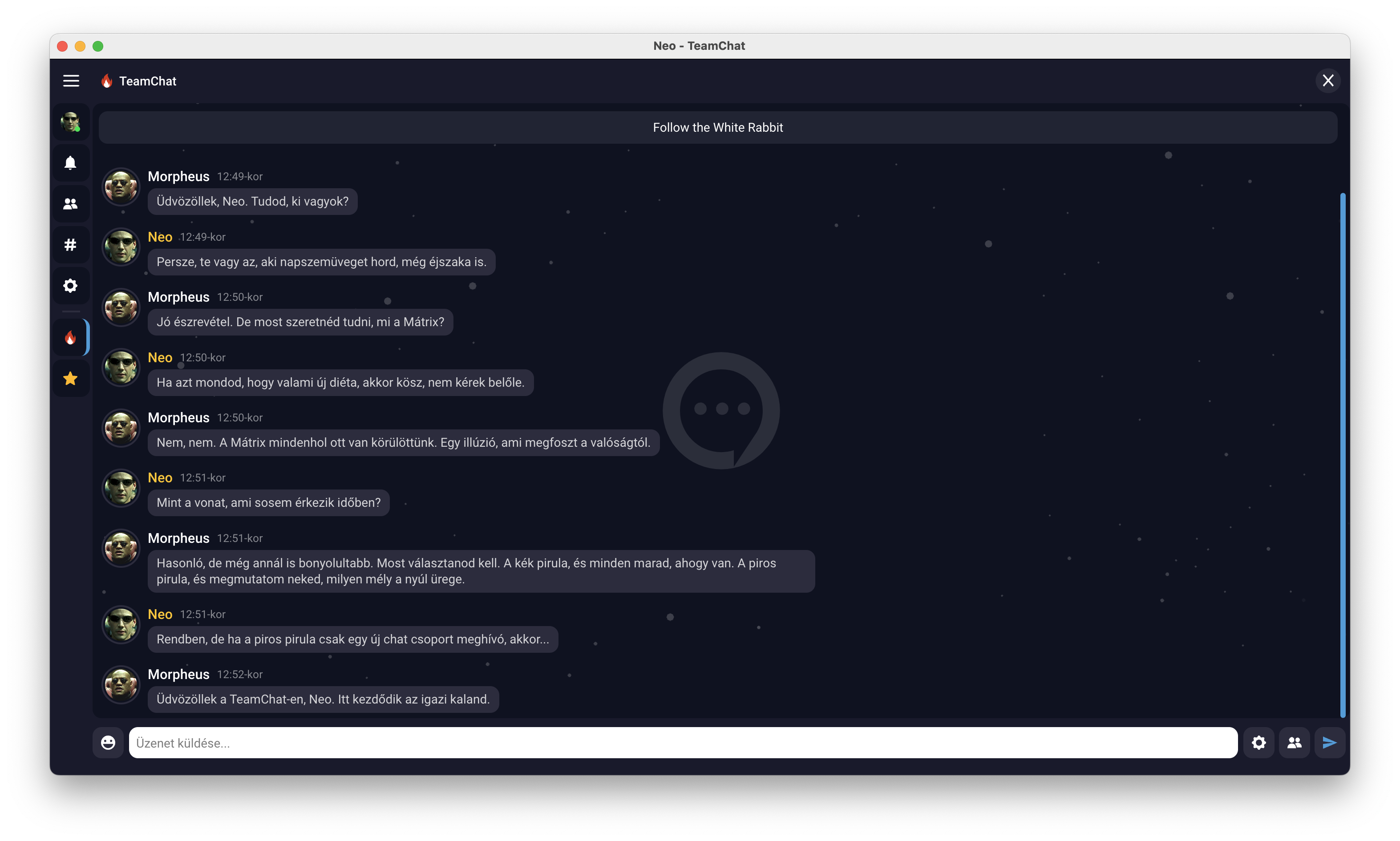Open the emoji picker smiley
1400x841 pixels.
(x=108, y=742)
